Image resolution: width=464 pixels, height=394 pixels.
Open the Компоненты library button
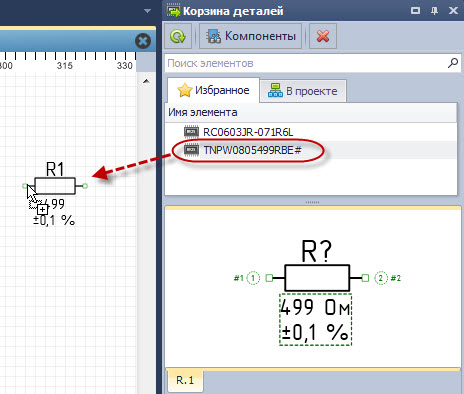pos(251,36)
